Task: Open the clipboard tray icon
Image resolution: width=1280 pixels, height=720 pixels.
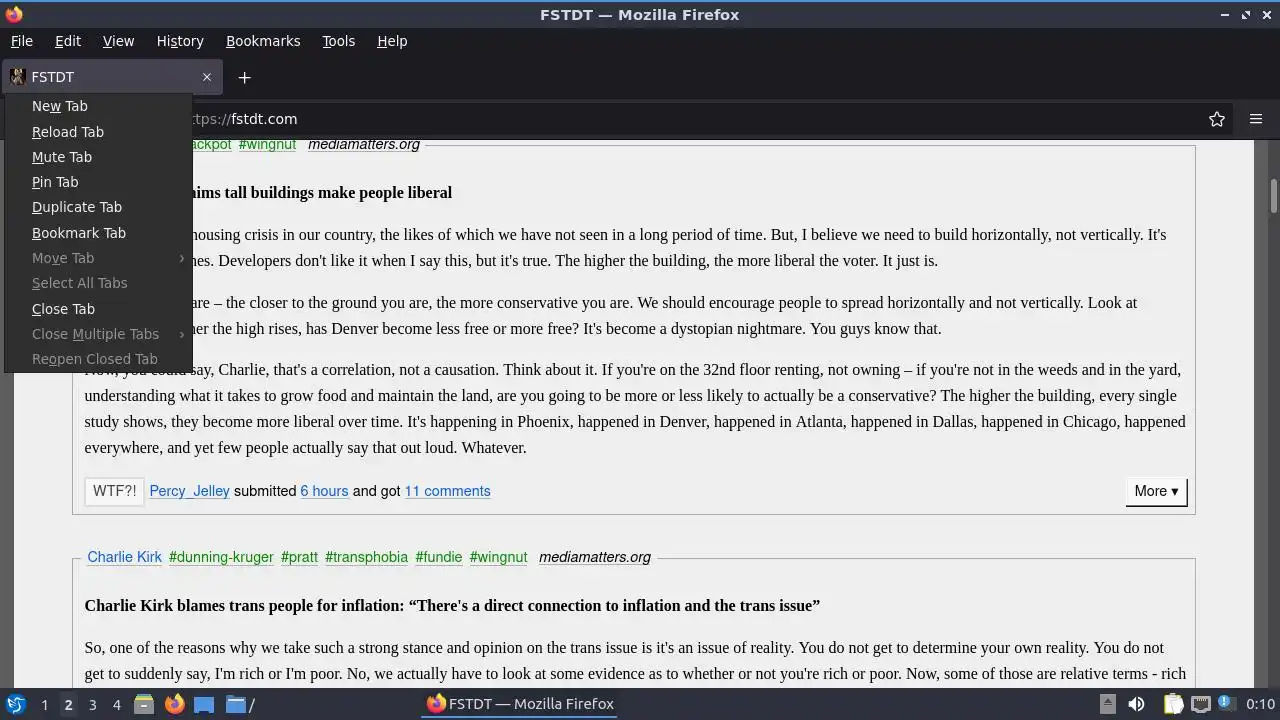Action: (x=1173, y=704)
